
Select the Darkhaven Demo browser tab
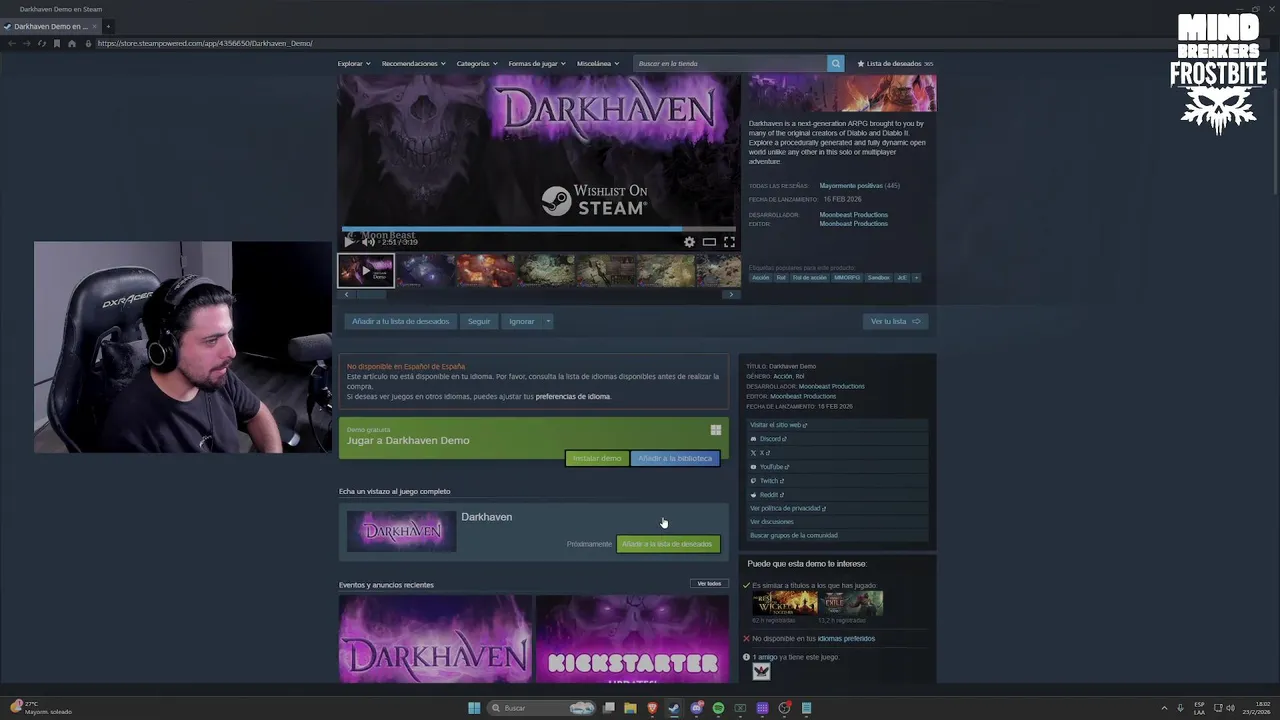pyautogui.click(x=50, y=26)
